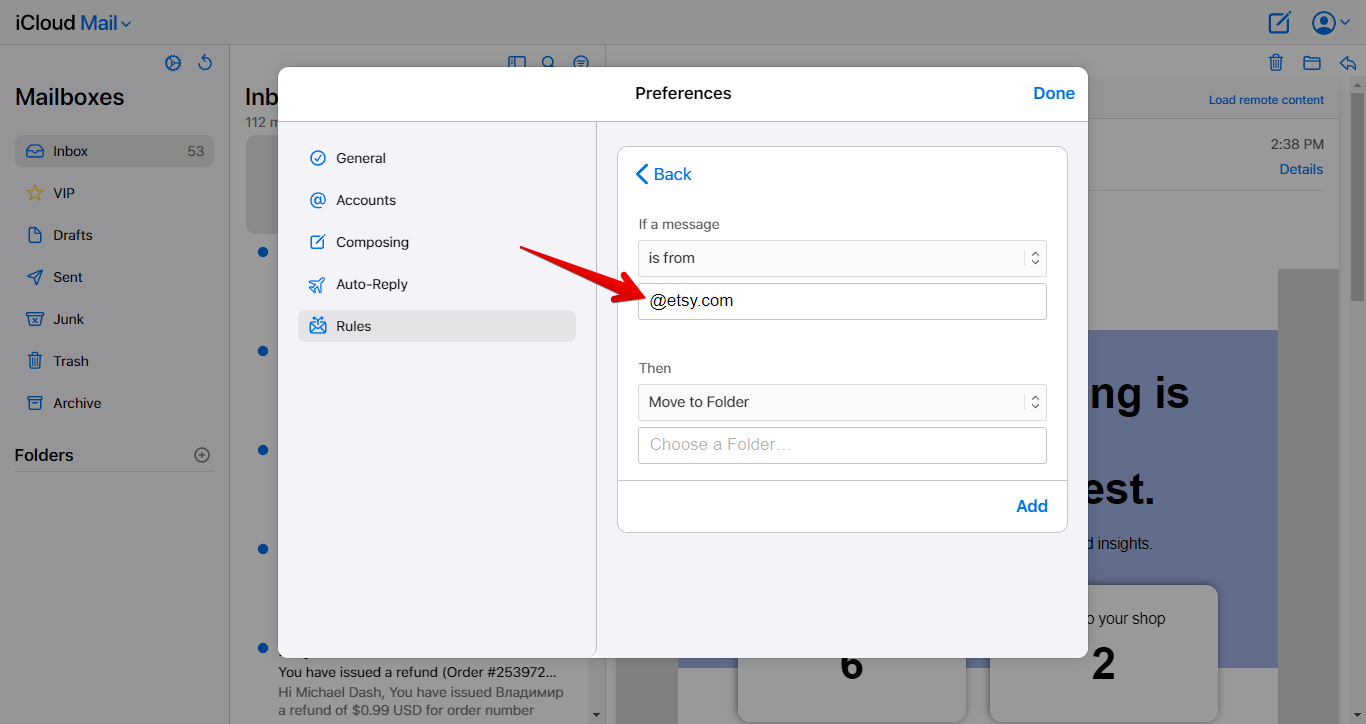Click the message pane vertical scrollbar

(1357, 196)
